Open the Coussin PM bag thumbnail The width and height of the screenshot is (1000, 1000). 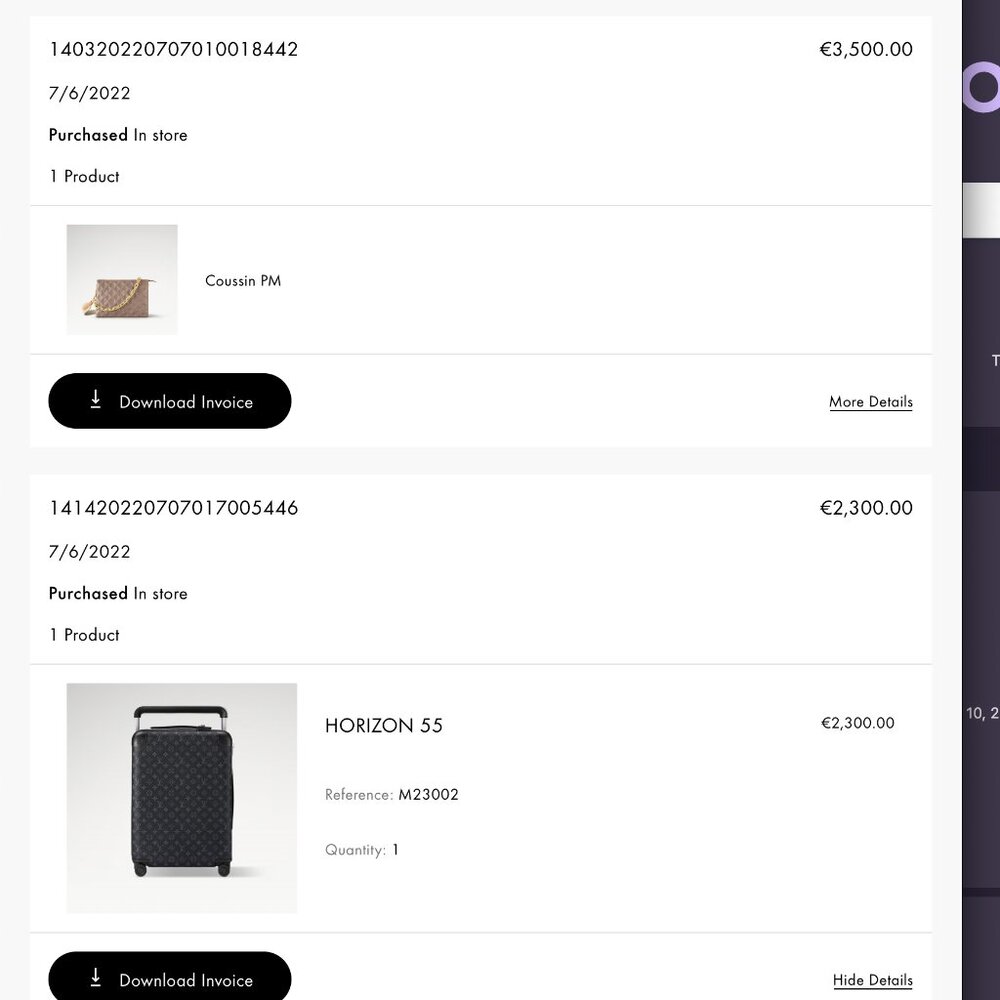[x=122, y=280]
